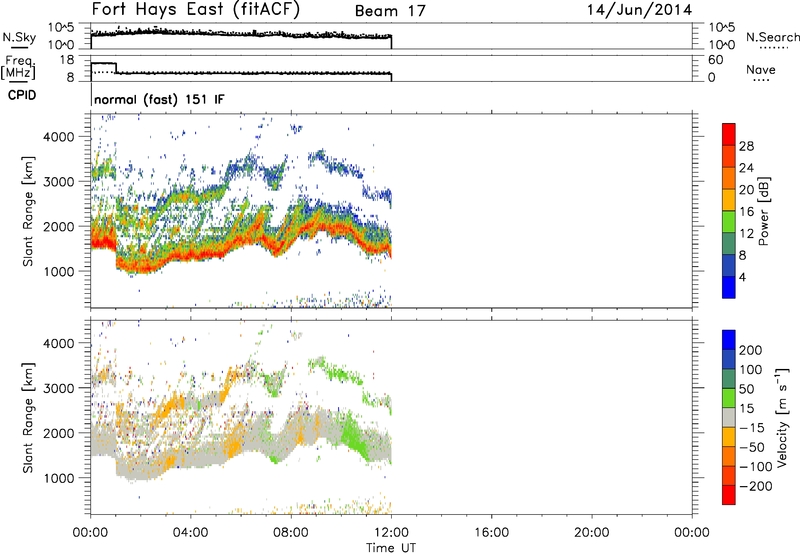
Task: Click the 'Beam 17' label
Action: pos(390,11)
